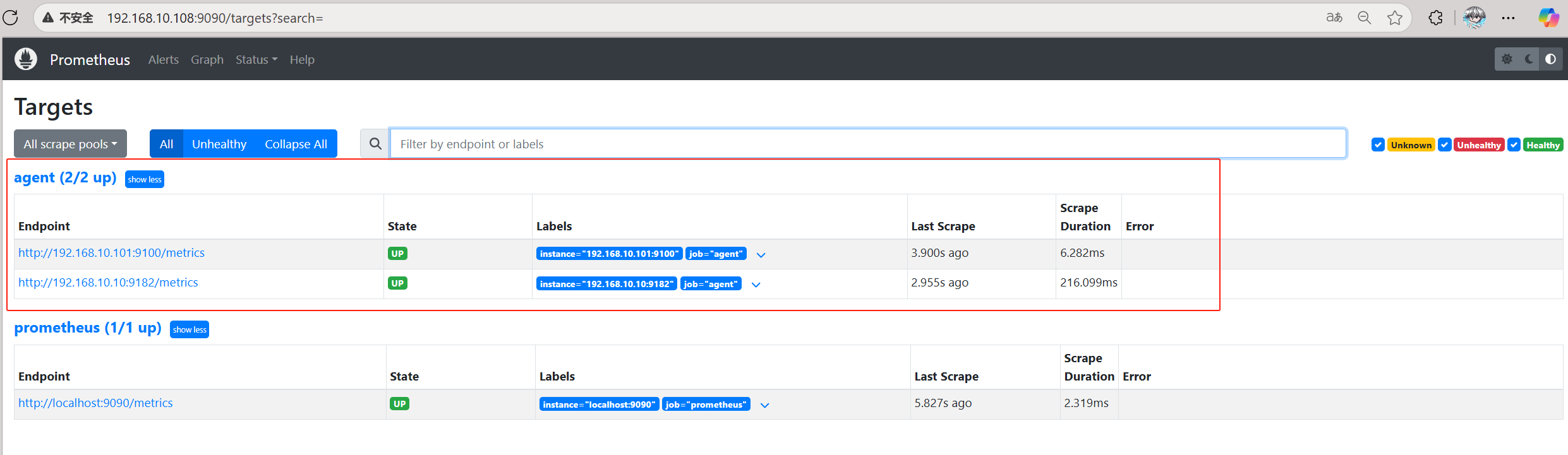Screen dimensions: 1568x455
Task: Go to Graph page
Action: [207, 59]
